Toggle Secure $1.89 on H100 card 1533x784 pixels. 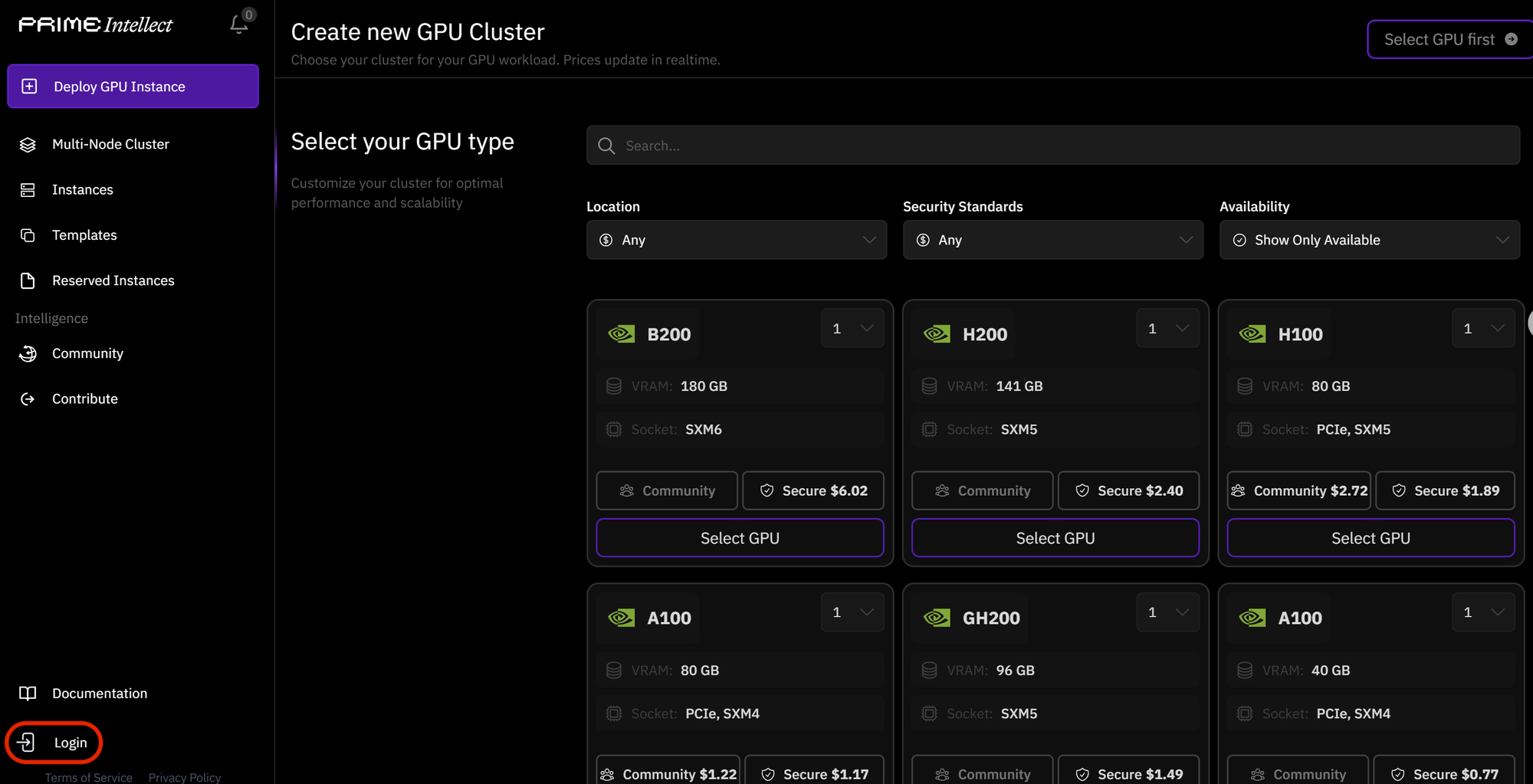(x=1445, y=490)
